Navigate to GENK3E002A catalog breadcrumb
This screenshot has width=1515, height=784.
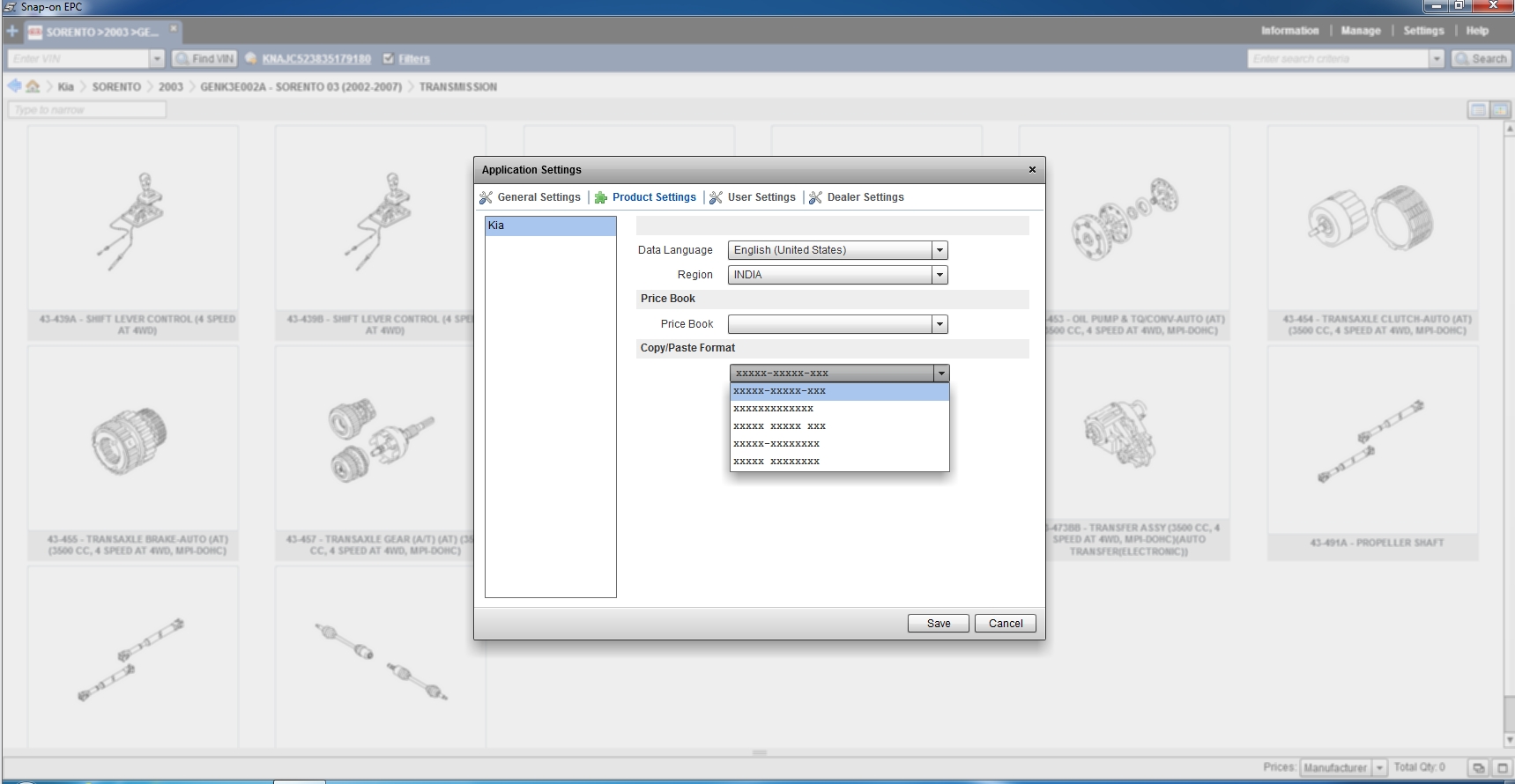tap(301, 87)
